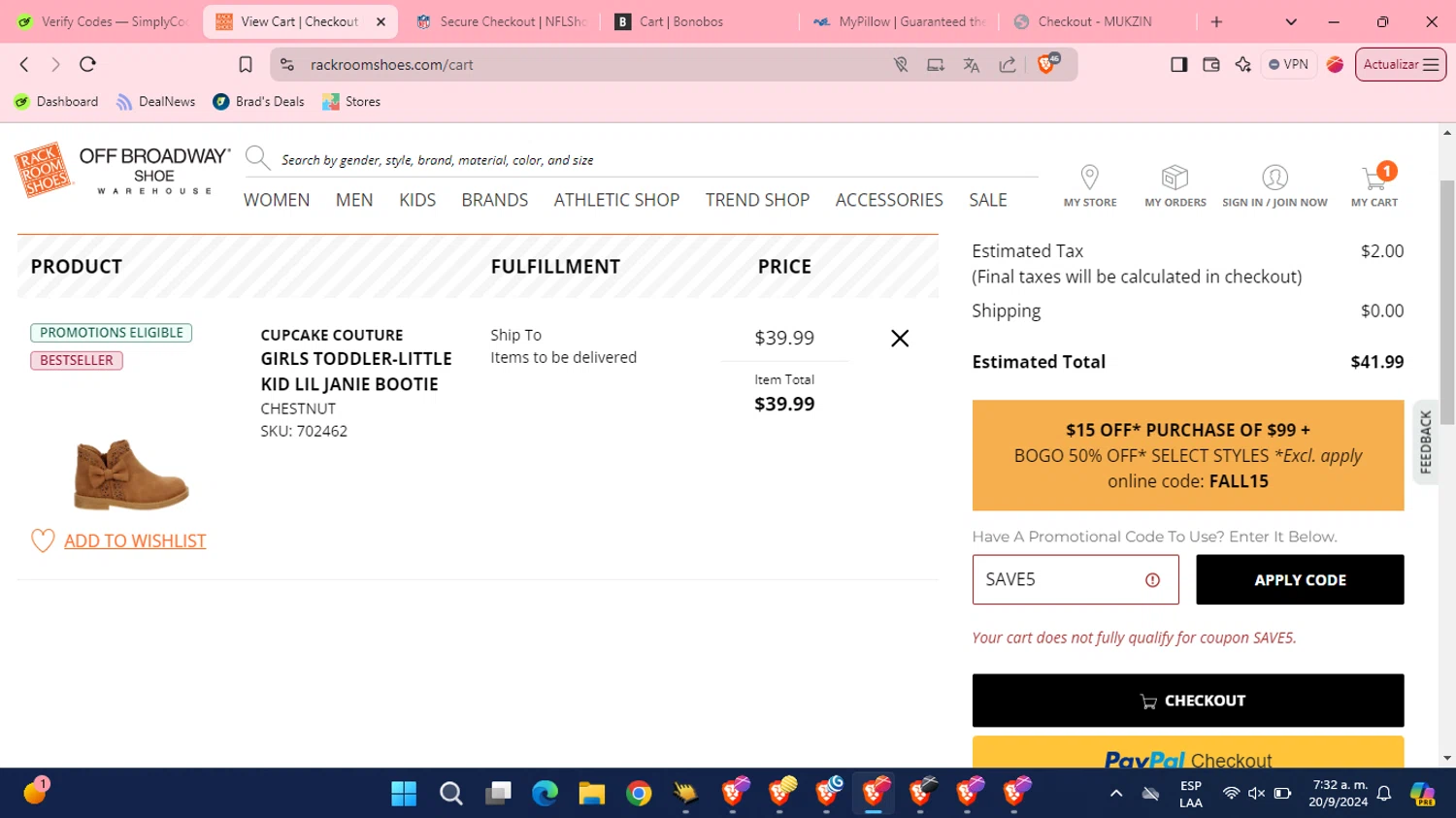
Task: Switch to Cart Bonobos tab
Action: 699,21
